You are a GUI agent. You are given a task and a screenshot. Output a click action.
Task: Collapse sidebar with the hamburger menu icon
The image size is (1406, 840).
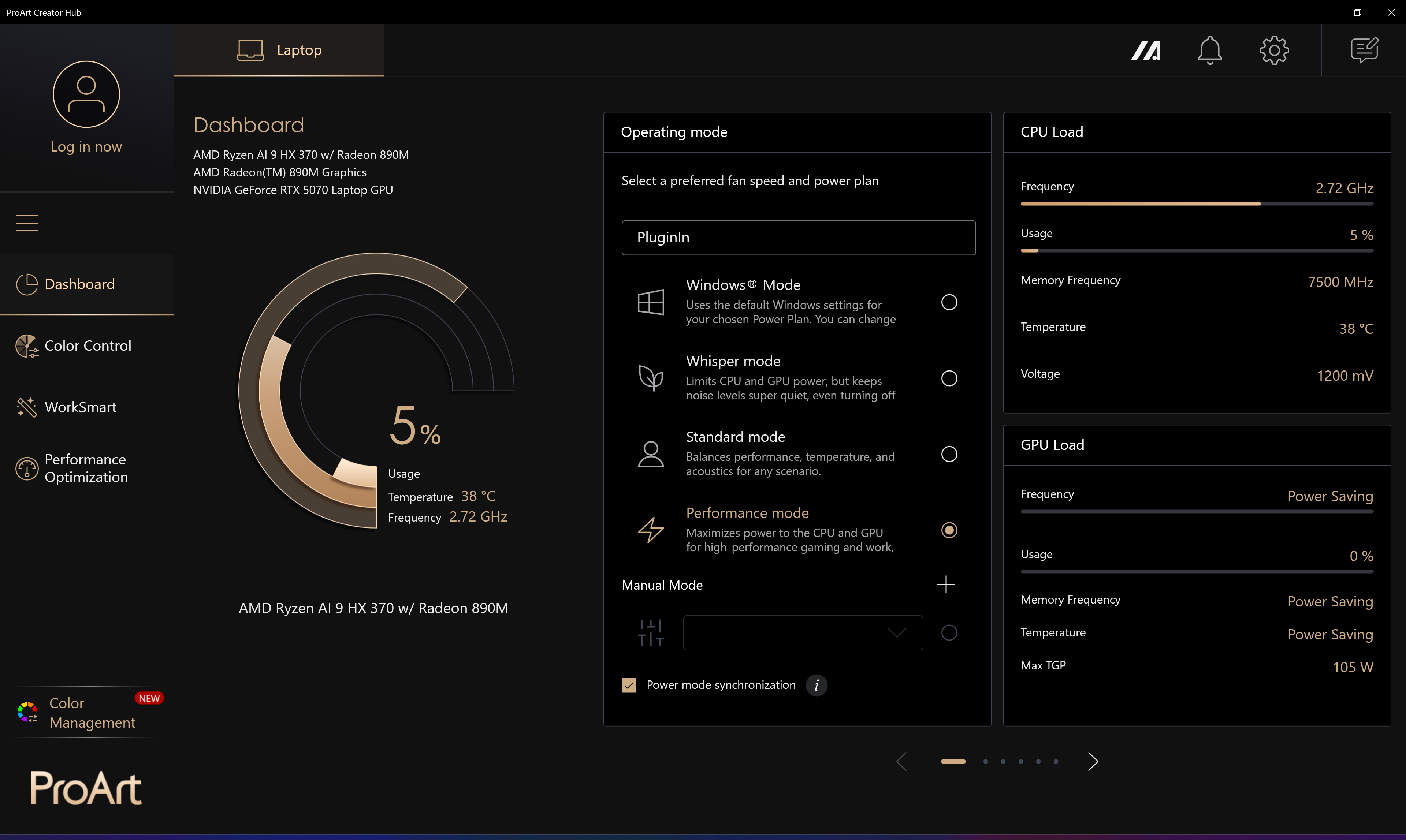click(27, 223)
